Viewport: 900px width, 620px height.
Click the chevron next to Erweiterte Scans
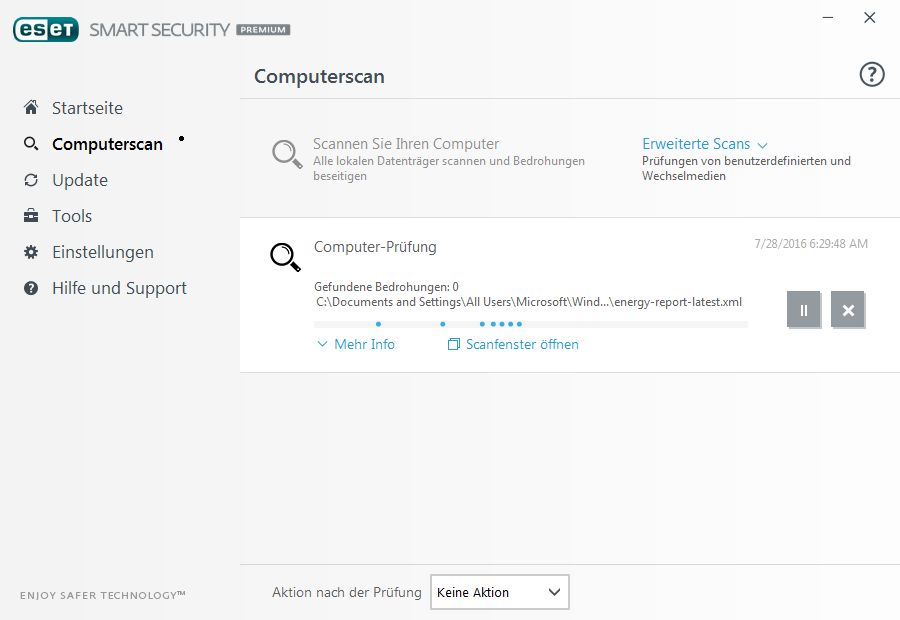point(762,145)
